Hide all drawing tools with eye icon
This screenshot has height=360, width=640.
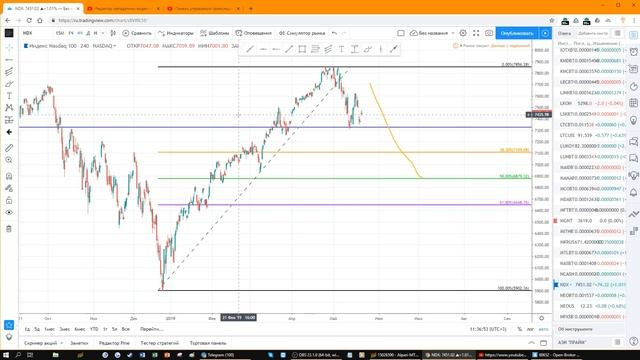[x=9, y=213]
